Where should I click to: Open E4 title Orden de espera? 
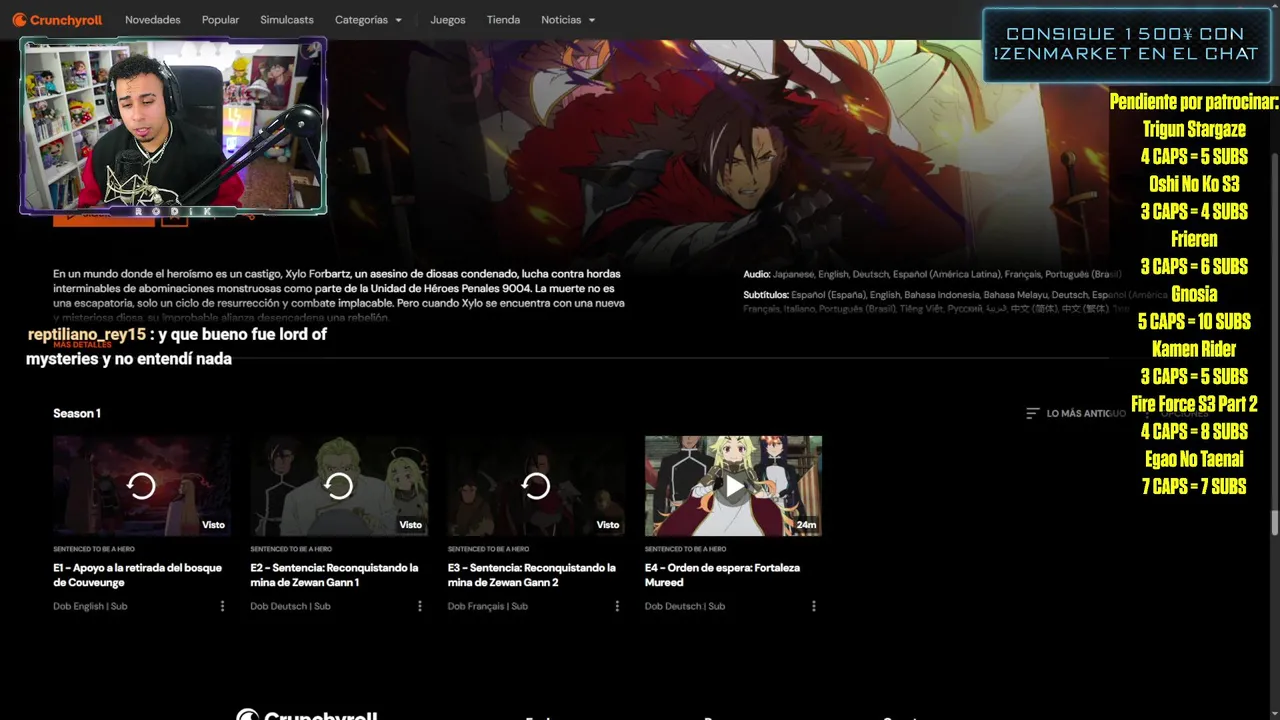click(722, 575)
